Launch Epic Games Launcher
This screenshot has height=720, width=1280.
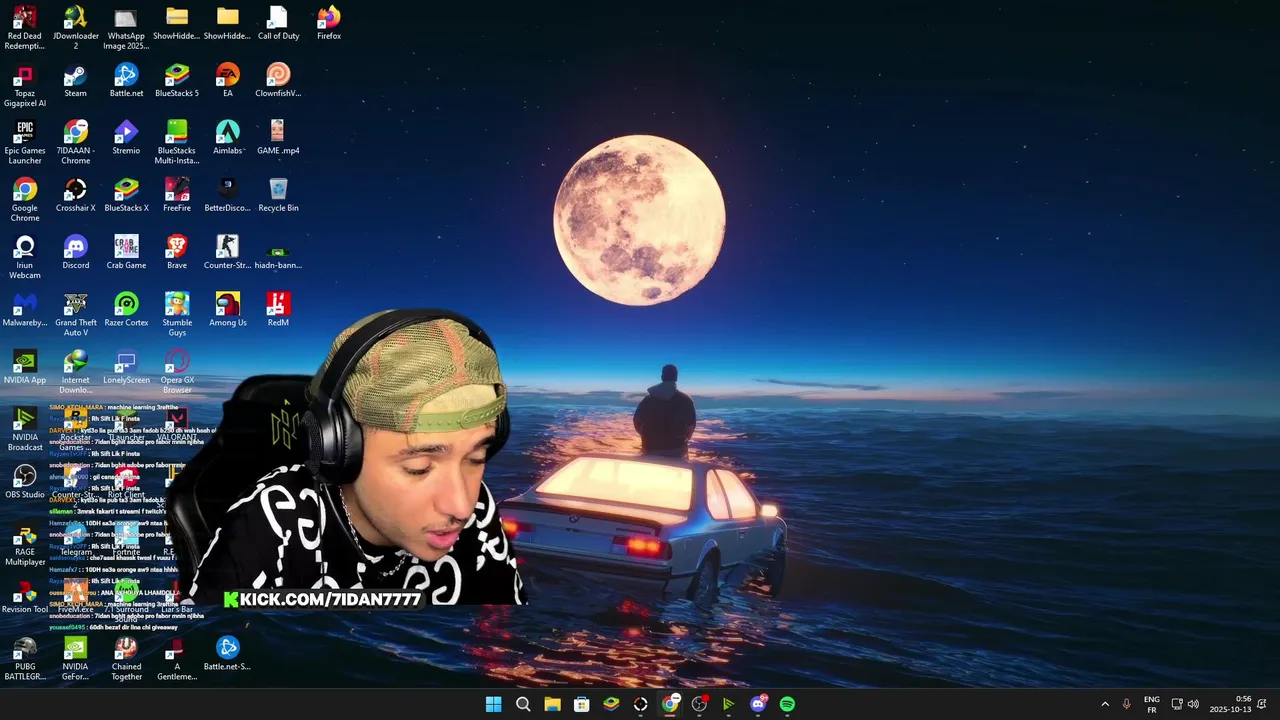[x=25, y=143]
